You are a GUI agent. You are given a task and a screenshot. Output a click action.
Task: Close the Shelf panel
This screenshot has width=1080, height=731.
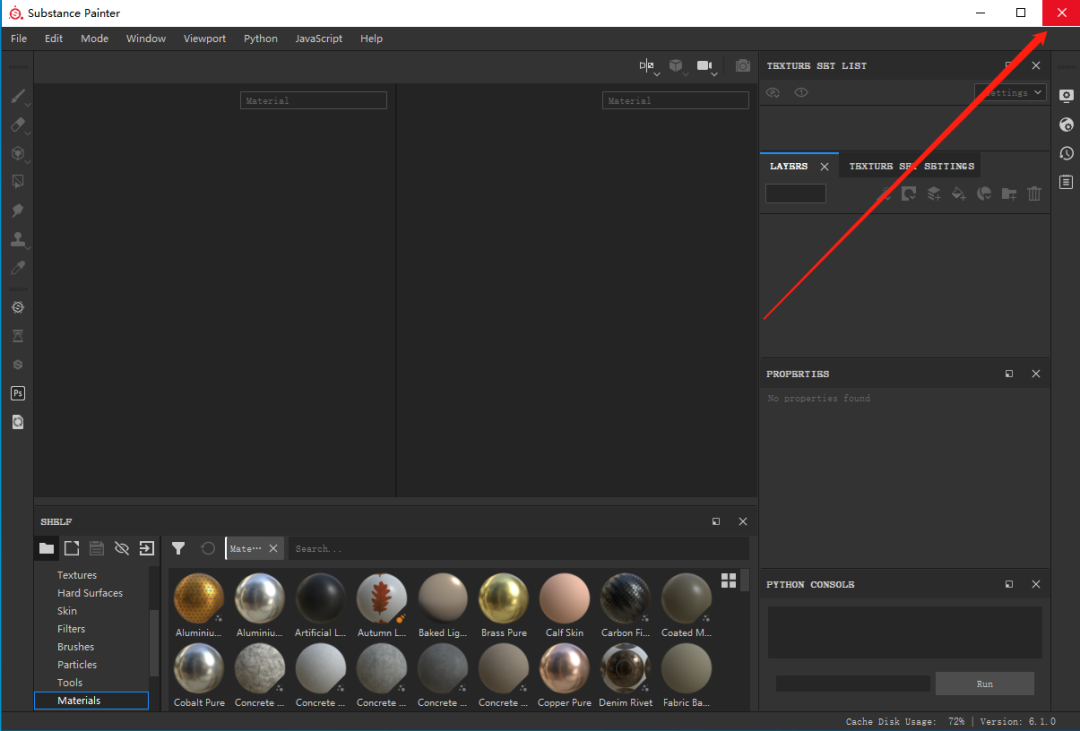pos(742,522)
